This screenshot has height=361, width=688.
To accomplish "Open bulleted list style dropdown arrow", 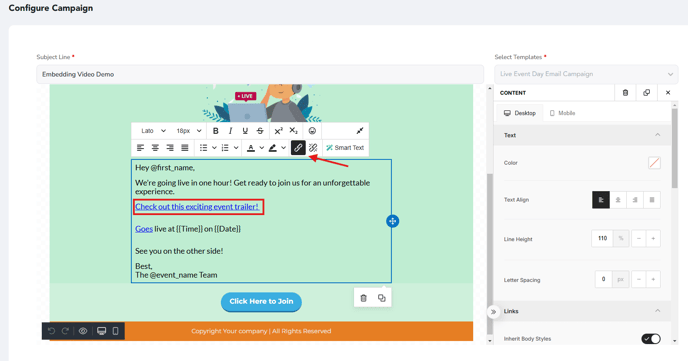I will [214, 148].
